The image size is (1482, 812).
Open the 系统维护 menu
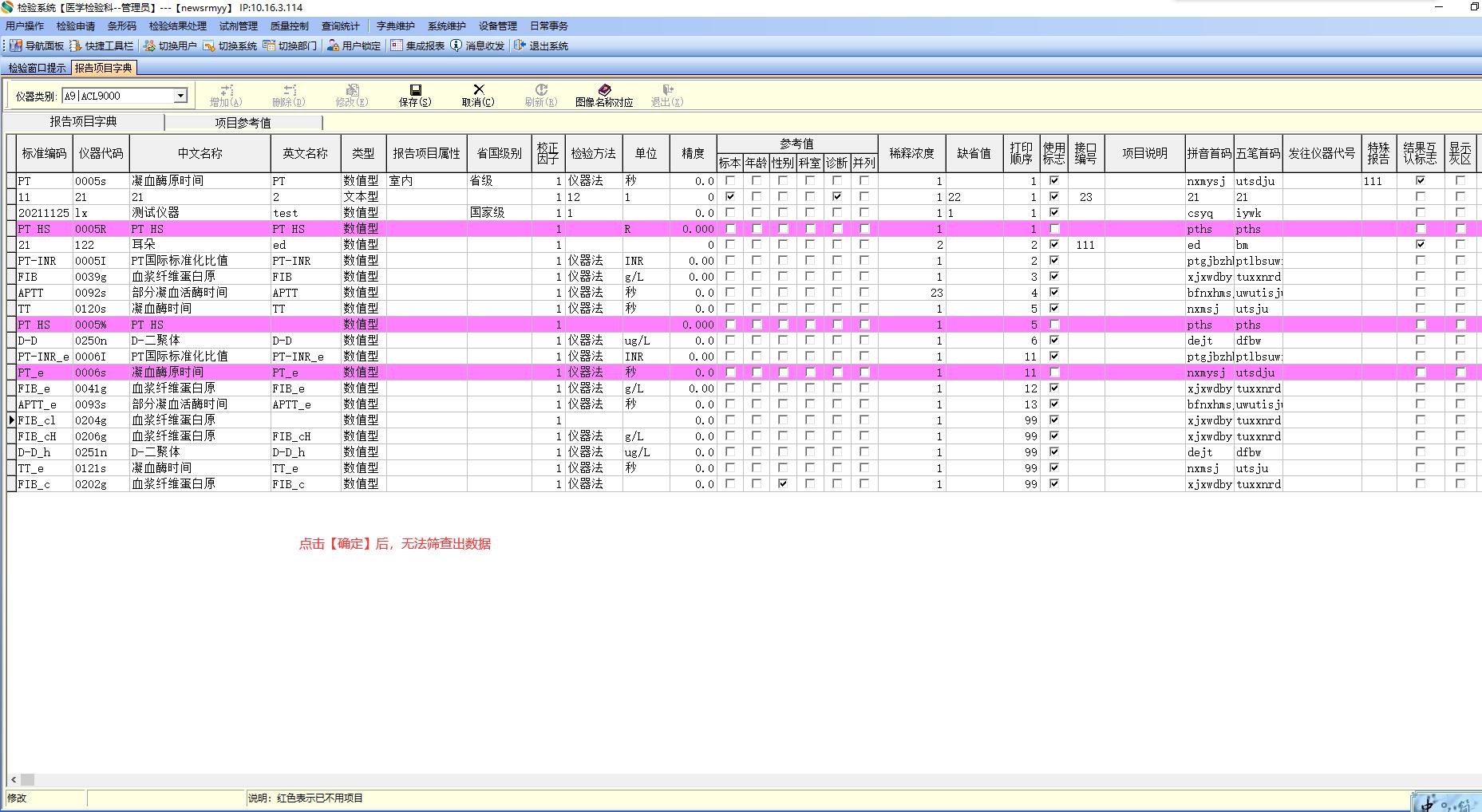pos(446,26)
